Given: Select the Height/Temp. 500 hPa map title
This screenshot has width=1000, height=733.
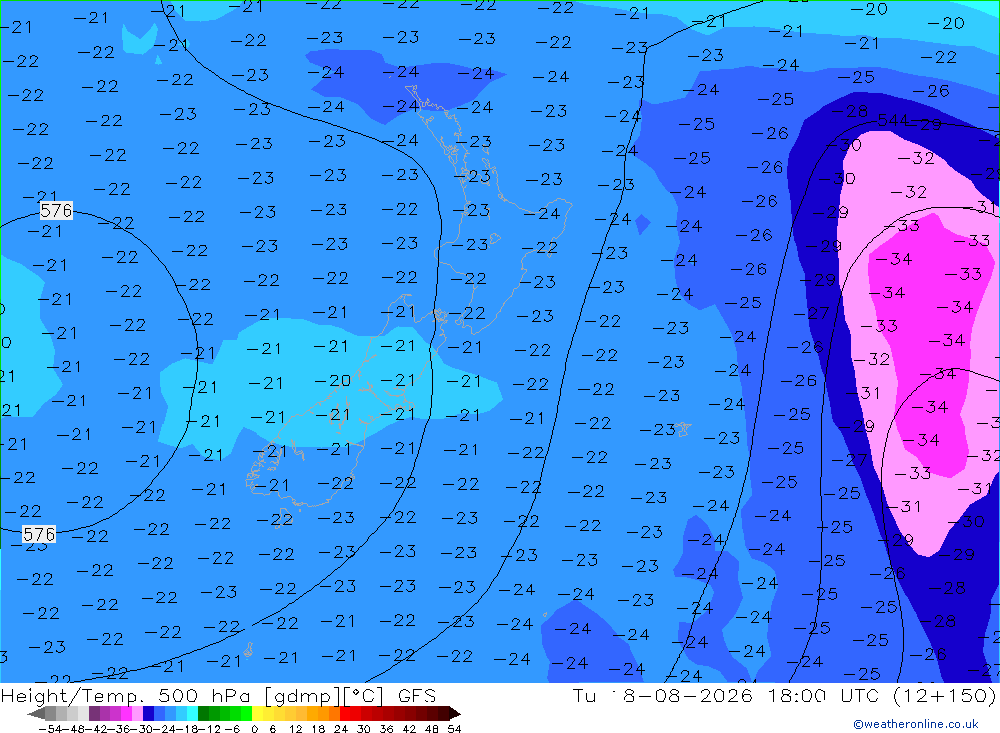Looking at the screenshot, I should pyautogui.click(x=219, y=695).
